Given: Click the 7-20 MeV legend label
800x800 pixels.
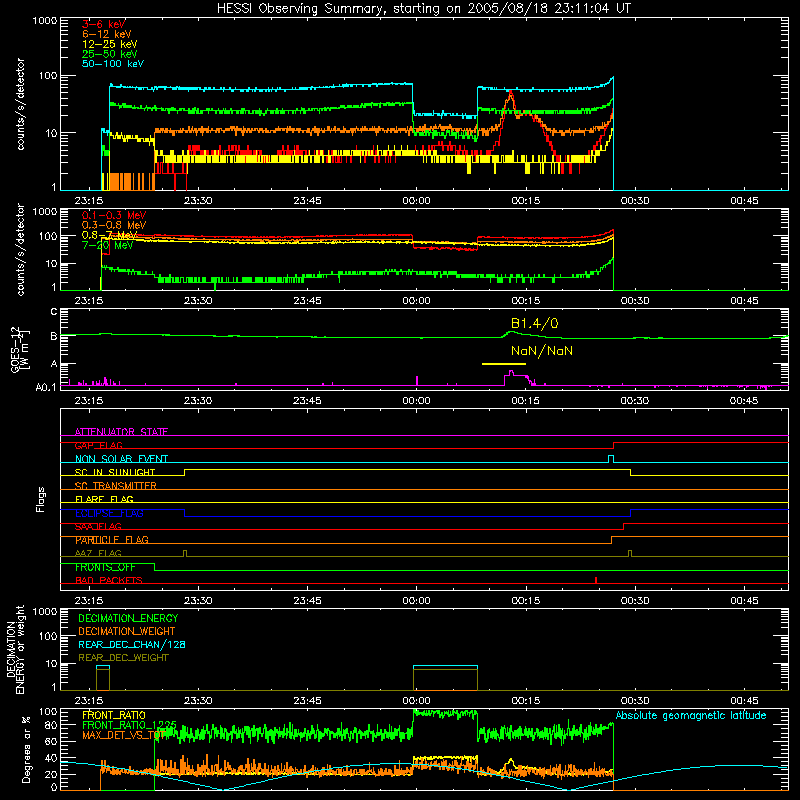Looking at the screenshot, I should (x=107, y=245).
